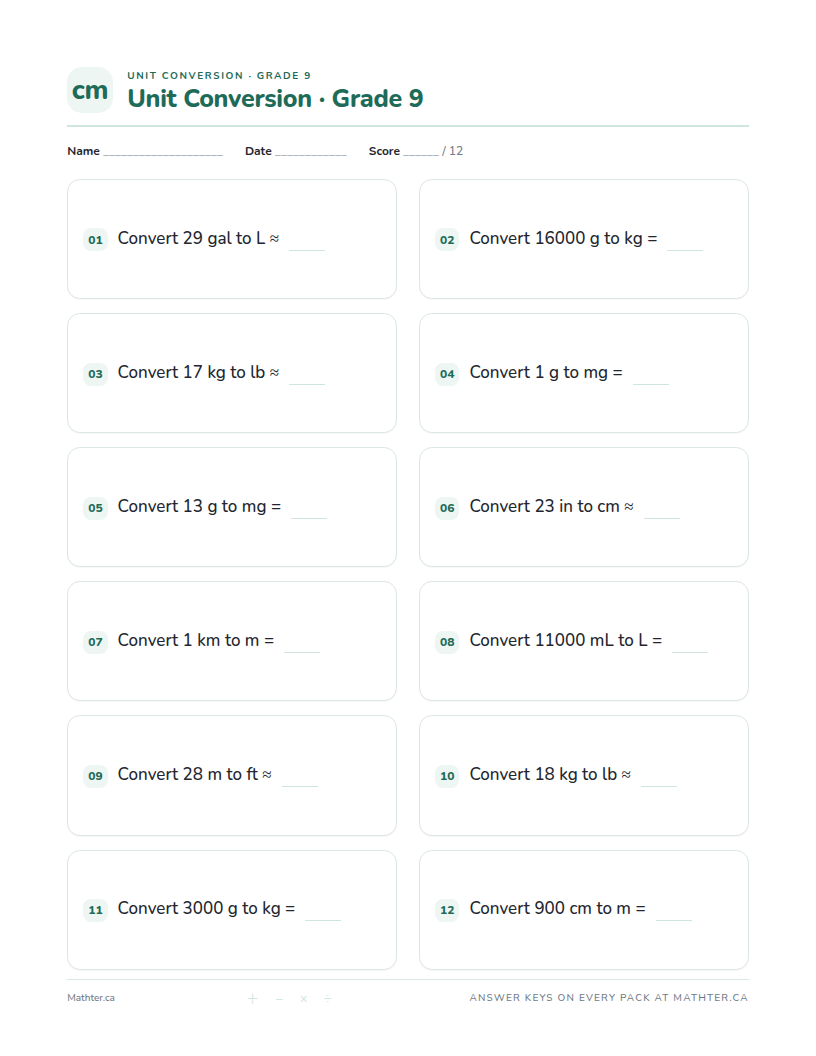816x1056 pixels.
Task: Select the small uppercase 'UNIT CONVERSION · GRADE 9' subtitle
Action: [219, 75]
